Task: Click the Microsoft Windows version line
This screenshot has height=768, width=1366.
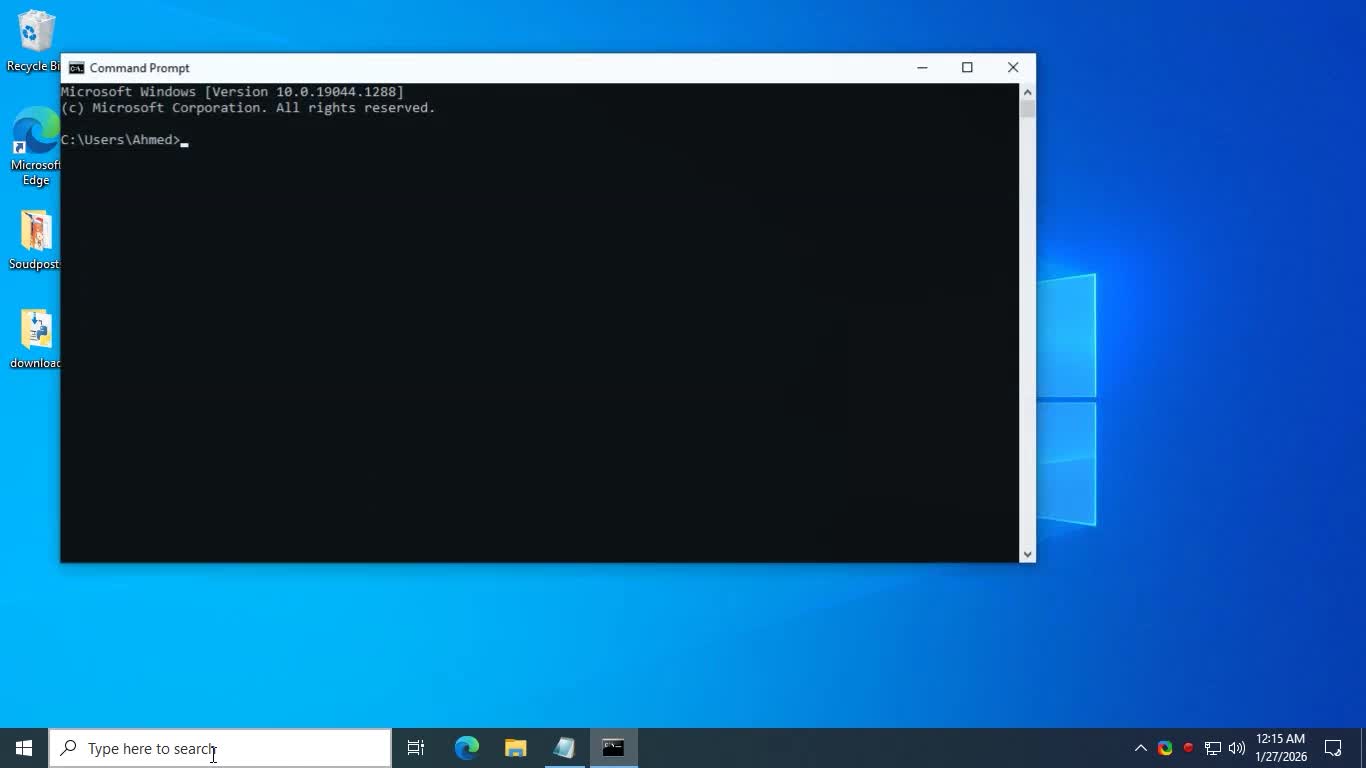Action: pos(232,92)
